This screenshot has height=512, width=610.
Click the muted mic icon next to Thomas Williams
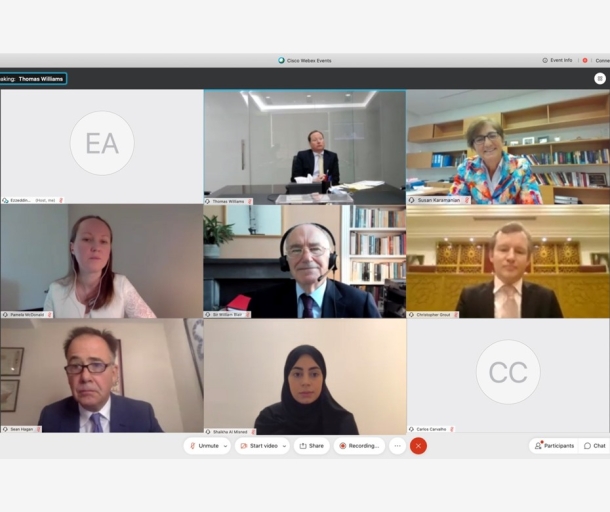tap(249, 202)
